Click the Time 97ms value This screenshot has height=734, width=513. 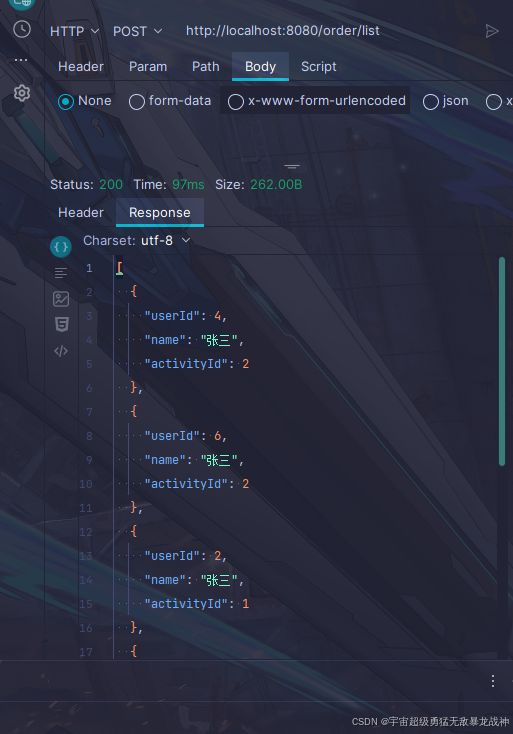[x=188, y=184]
